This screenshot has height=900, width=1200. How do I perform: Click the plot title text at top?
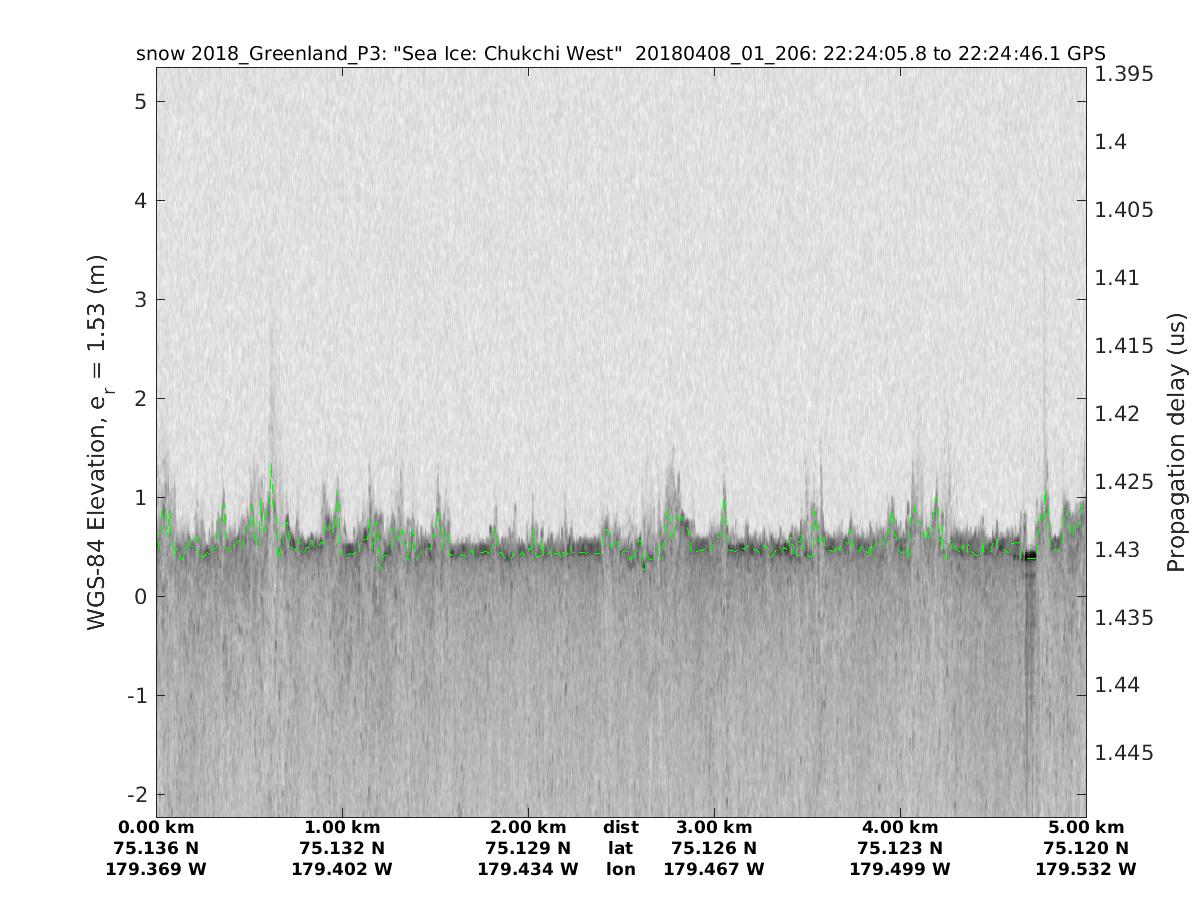[x=620, y=53]
